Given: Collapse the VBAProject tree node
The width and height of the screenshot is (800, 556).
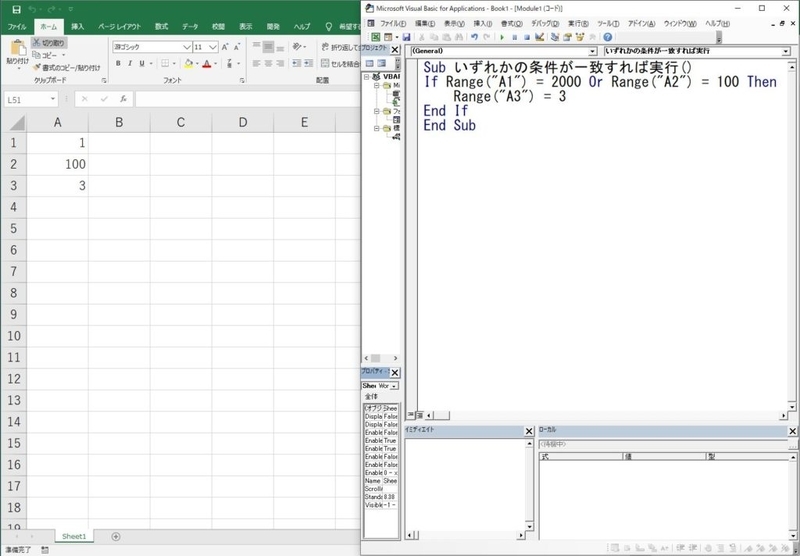Looking at the screenshot, I should [366, 77].
